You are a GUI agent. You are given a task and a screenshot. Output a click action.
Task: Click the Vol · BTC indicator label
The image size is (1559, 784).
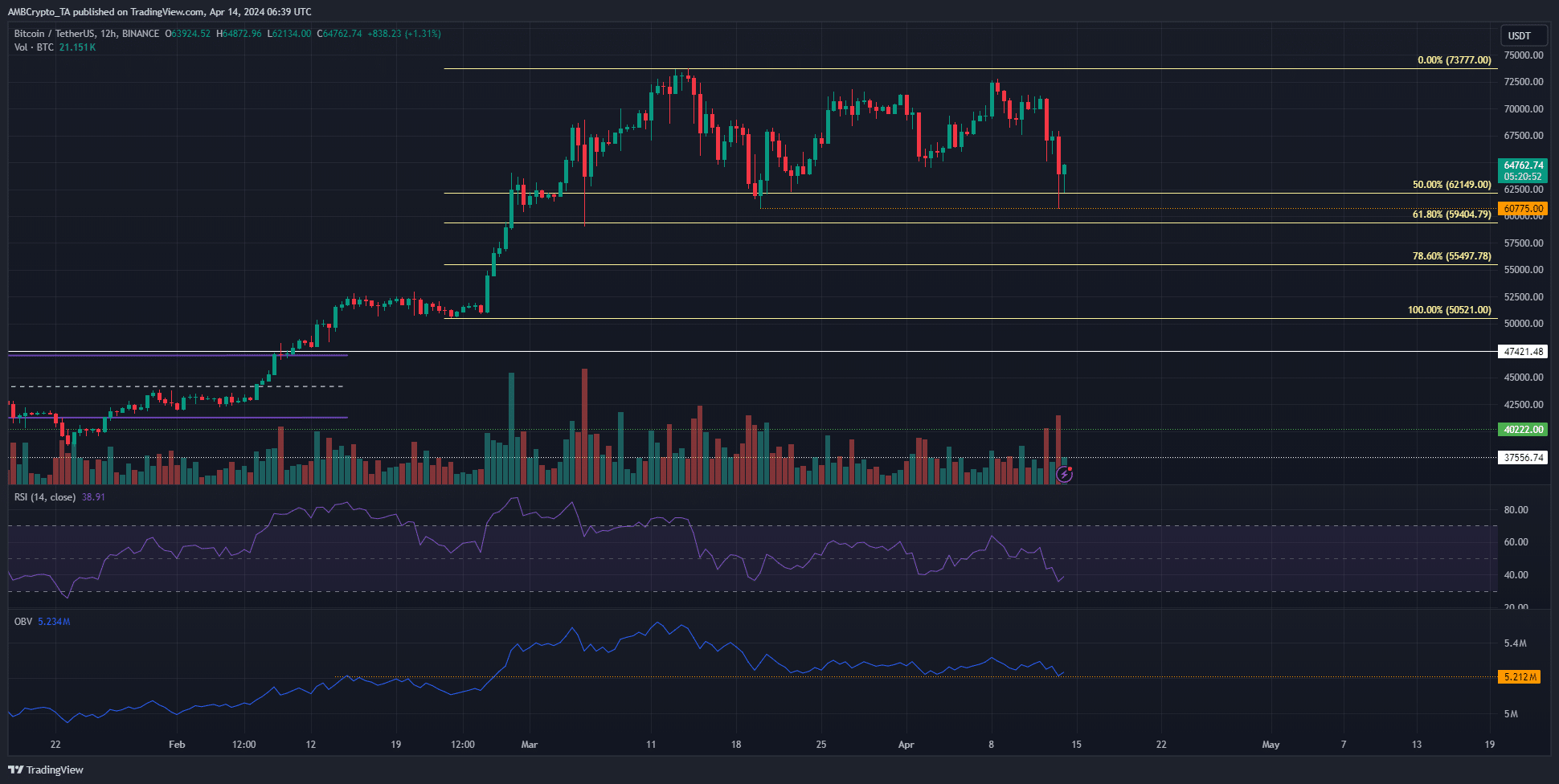point(34,47)
